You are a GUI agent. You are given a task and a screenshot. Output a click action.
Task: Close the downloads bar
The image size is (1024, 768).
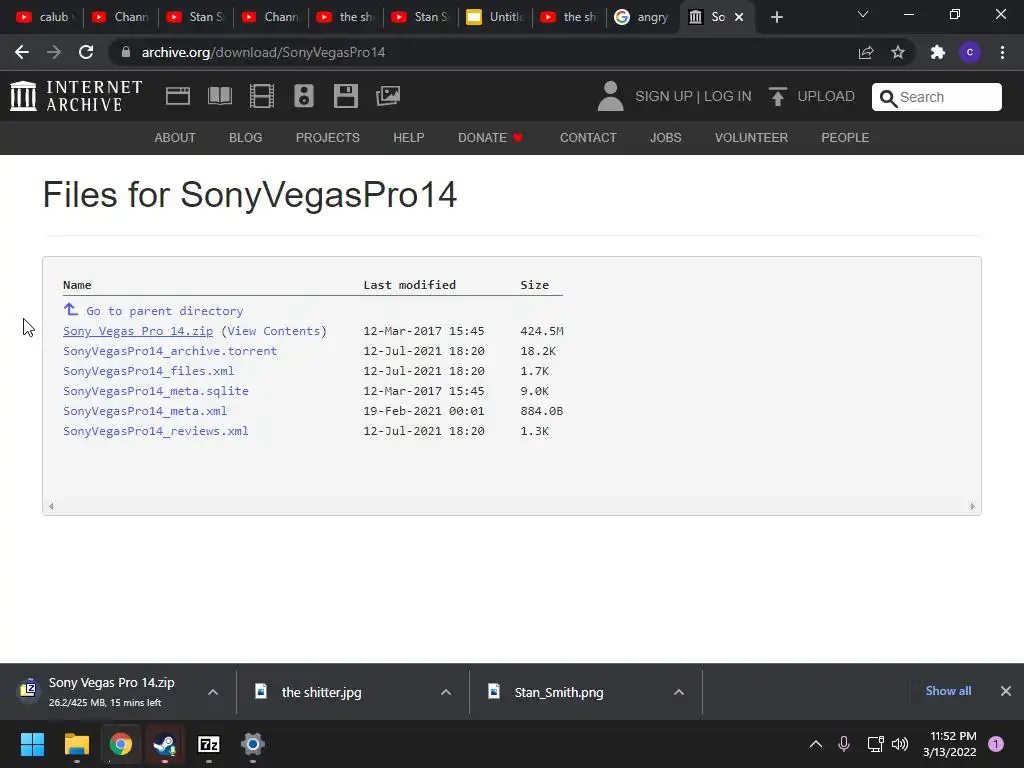(1006, 691)
